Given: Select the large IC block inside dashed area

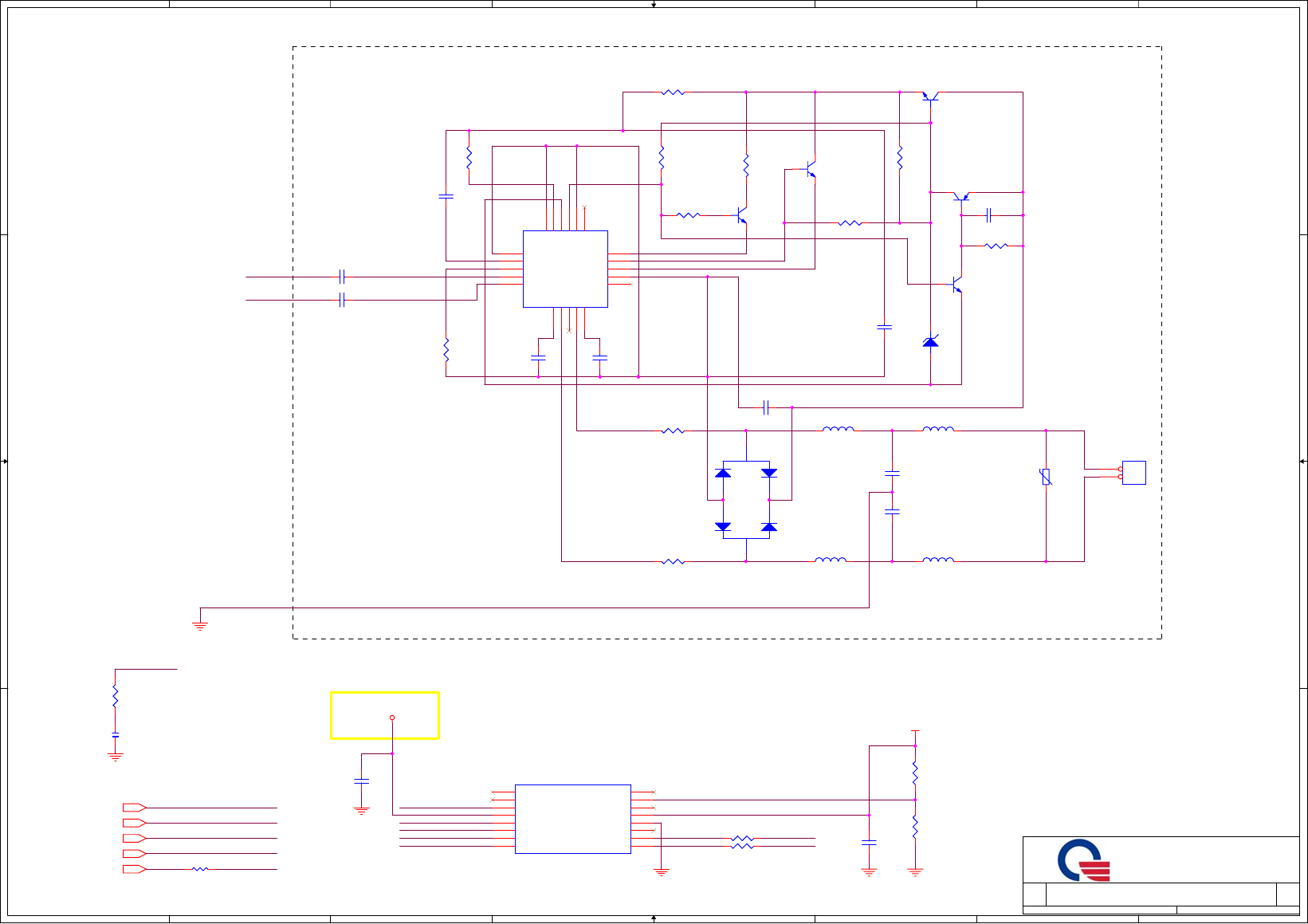Looking at the screenshot, I should 565,269.
